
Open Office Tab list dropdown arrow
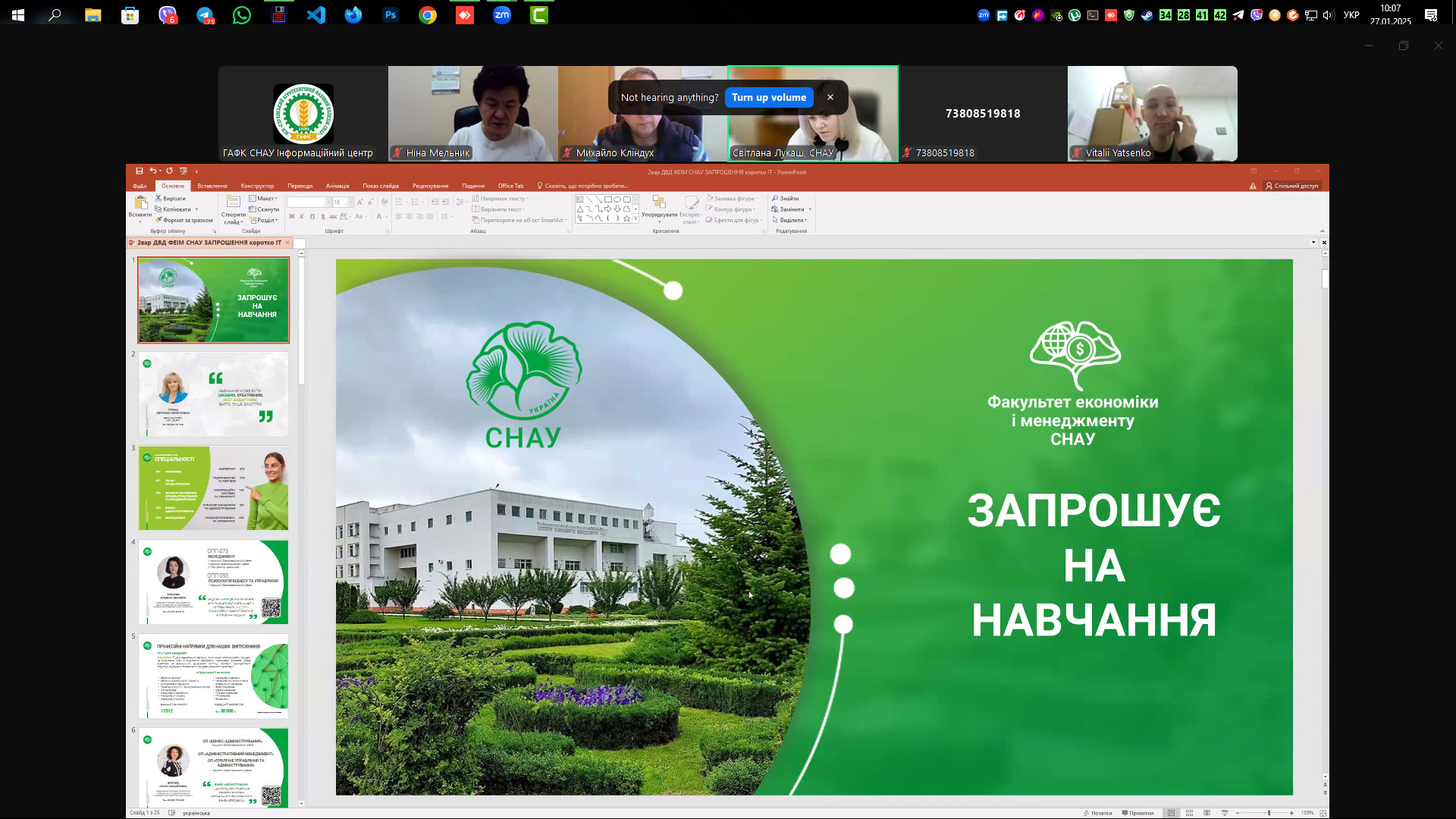[1313, 243]
